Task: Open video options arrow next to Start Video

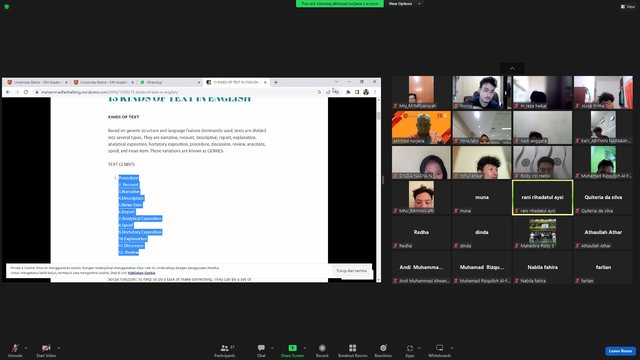Action: click(58, 348)
